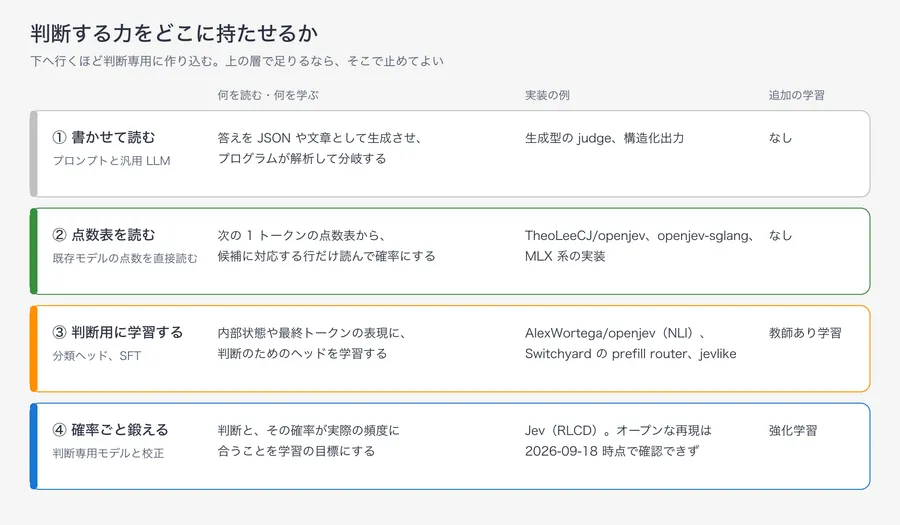
Task: Click the 強化学習 label in row ④
Action: tap(793, 430)
